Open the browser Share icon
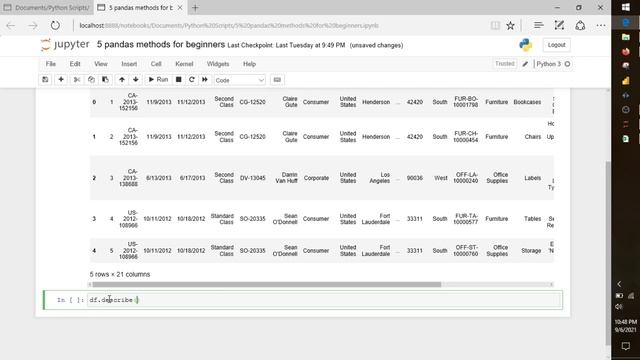 [x=580, y=25]
